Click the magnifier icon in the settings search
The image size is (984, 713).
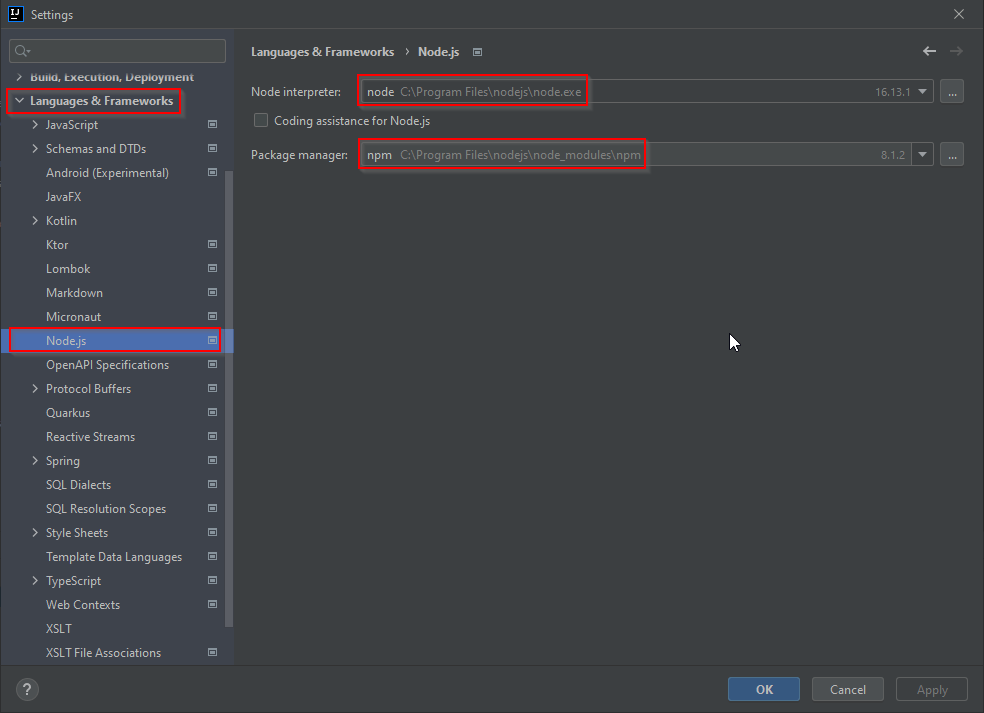click(x=22, y=50)
